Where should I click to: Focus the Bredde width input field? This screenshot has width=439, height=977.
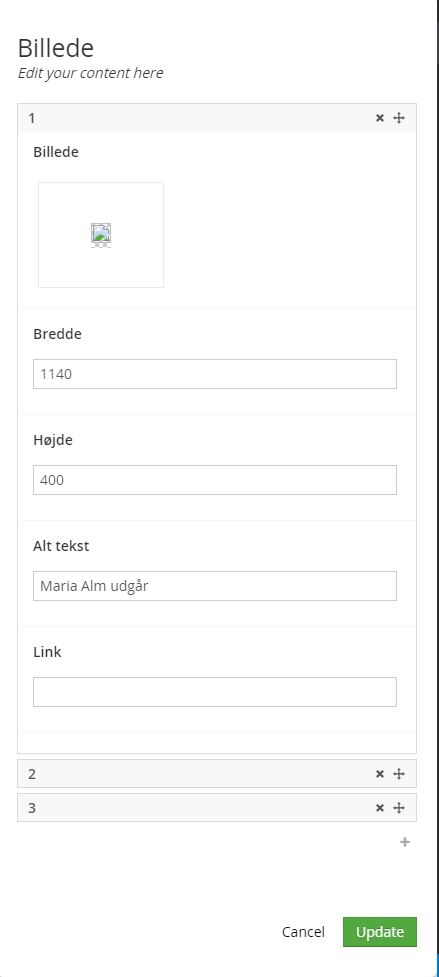click(x=215, y=374)
